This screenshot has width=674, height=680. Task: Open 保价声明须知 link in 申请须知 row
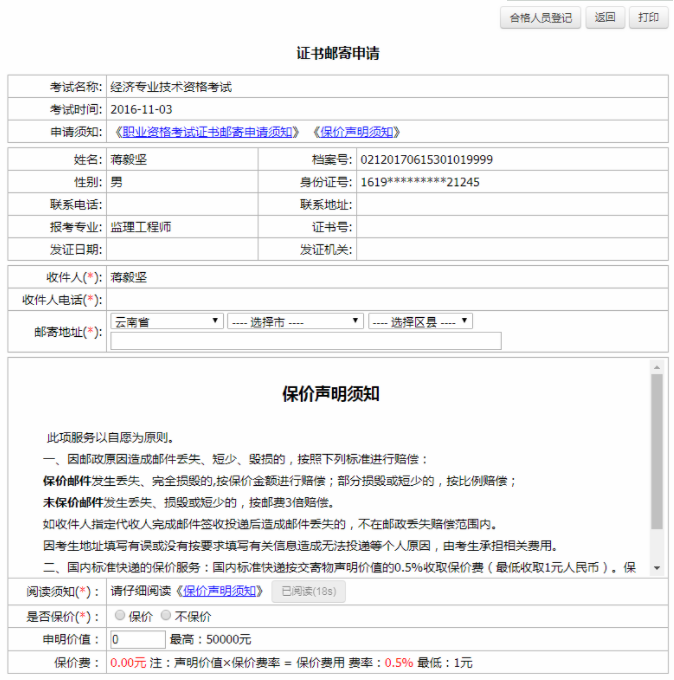coord(357,132)
